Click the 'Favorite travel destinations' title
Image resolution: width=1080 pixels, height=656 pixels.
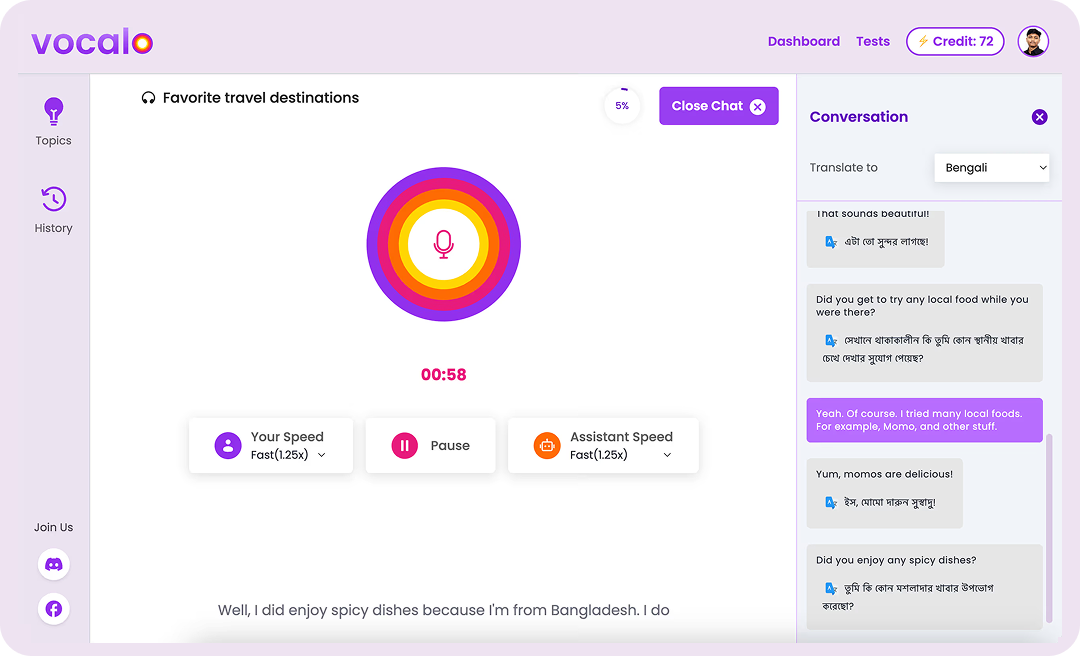[x=260, y=98]
